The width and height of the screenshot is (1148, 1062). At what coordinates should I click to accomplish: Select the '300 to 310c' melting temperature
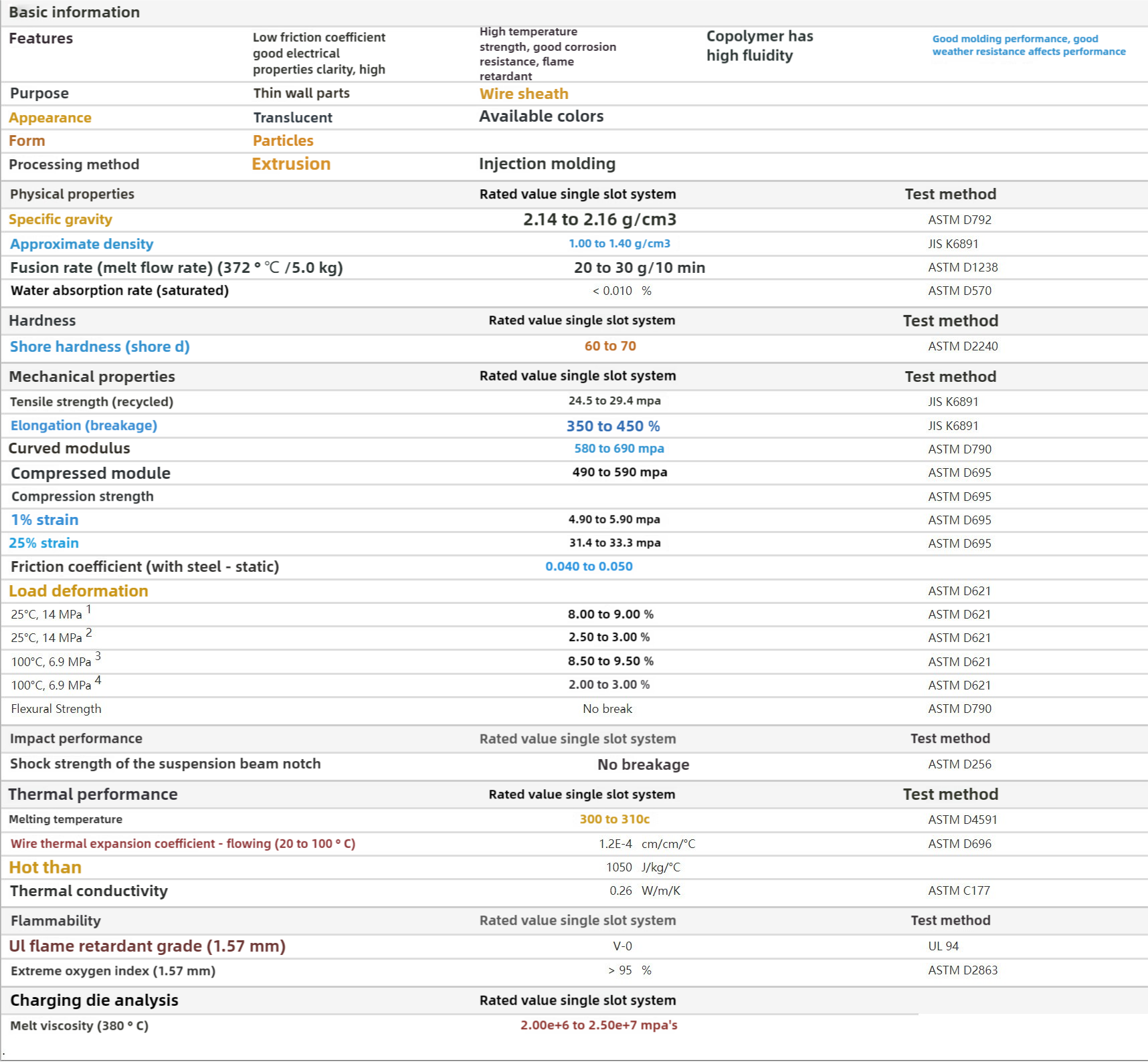[x=614, y=819]
